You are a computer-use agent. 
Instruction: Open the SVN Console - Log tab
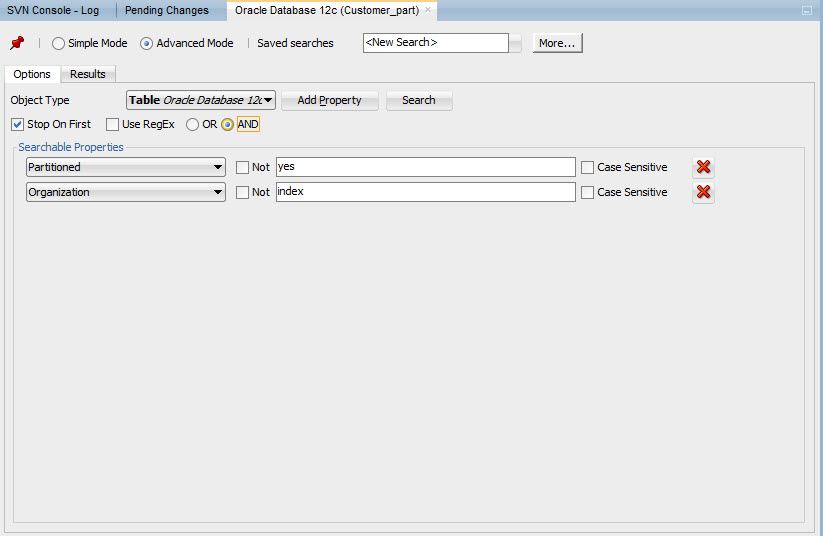53,10
